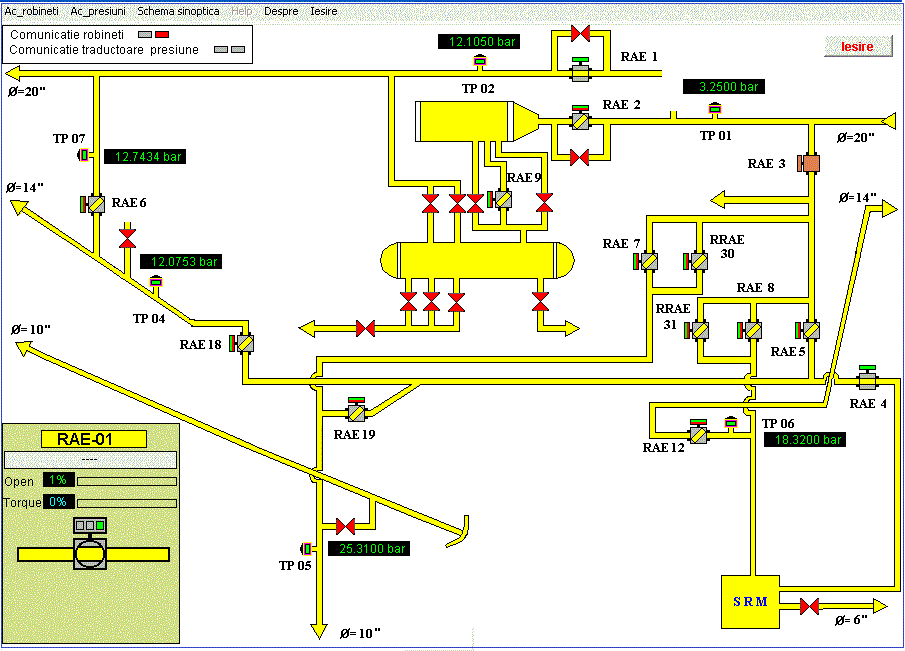Click the TP 05 pressure transducer icon
The width and height of the screenshot is (905, 651).
tap(307, 547)
